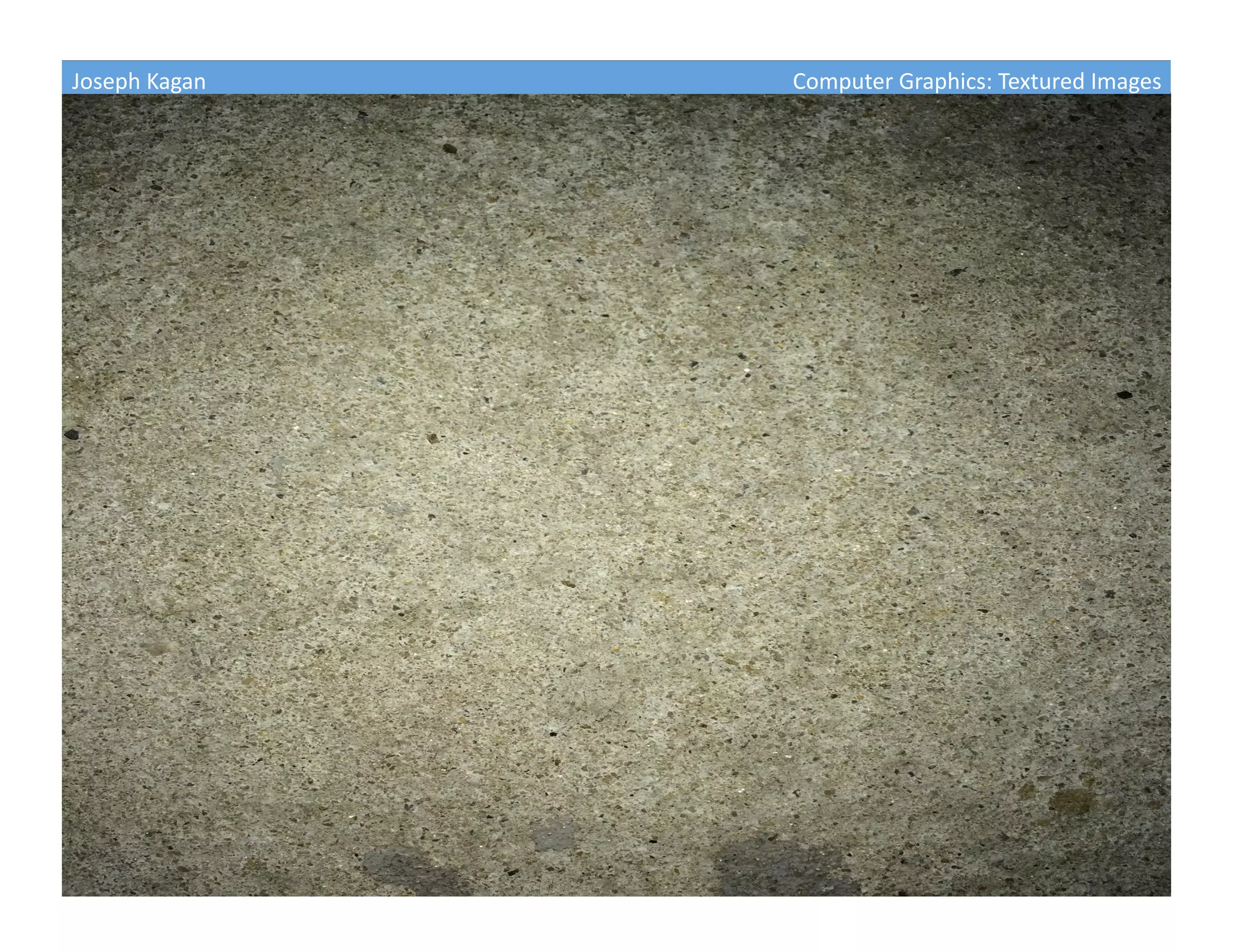Click the white margin above the blue header

tap(616, 30)
